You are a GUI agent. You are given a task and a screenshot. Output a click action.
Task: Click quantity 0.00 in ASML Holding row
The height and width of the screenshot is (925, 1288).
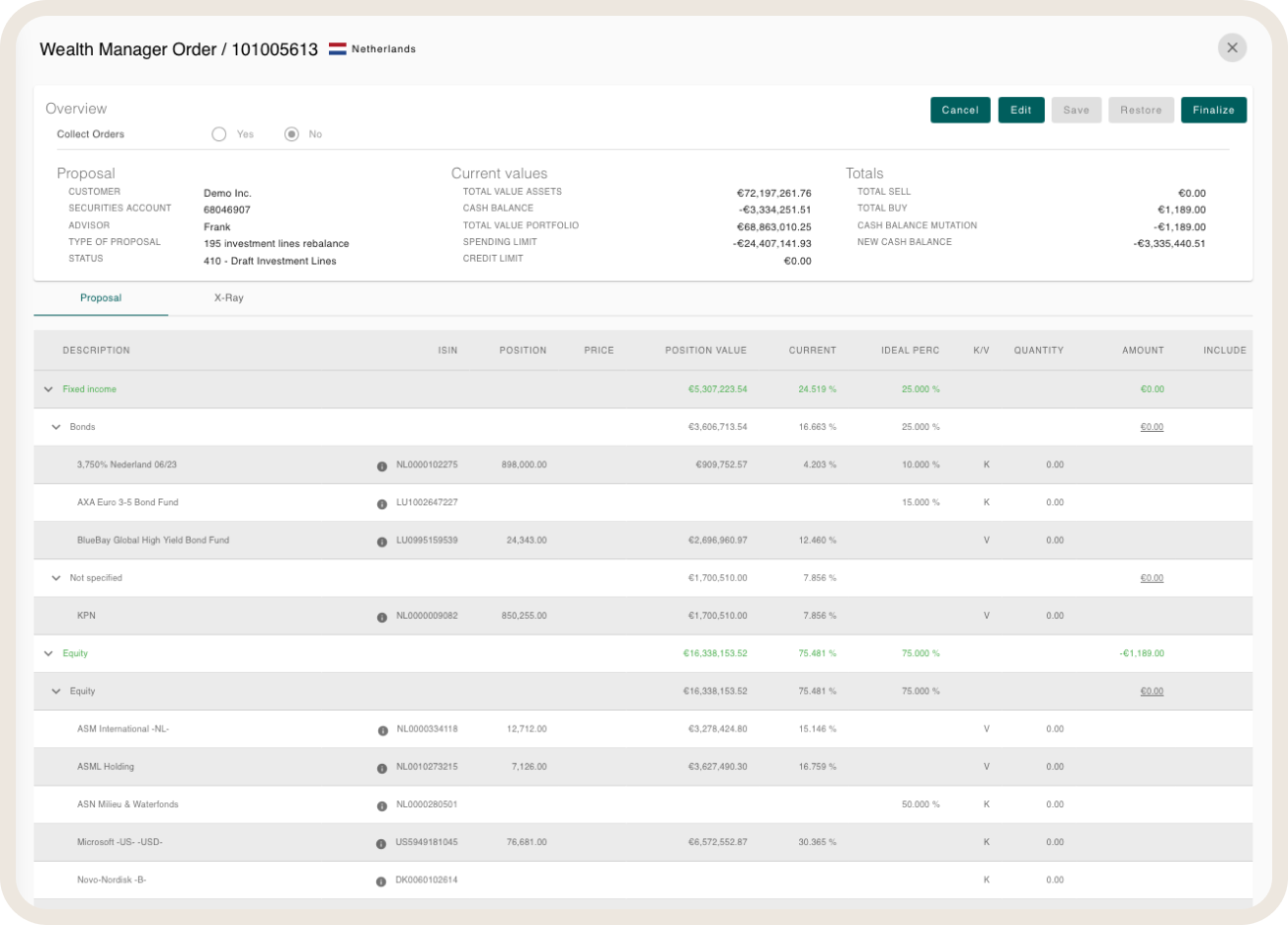pyautogui.click(x=1055, y=767)
